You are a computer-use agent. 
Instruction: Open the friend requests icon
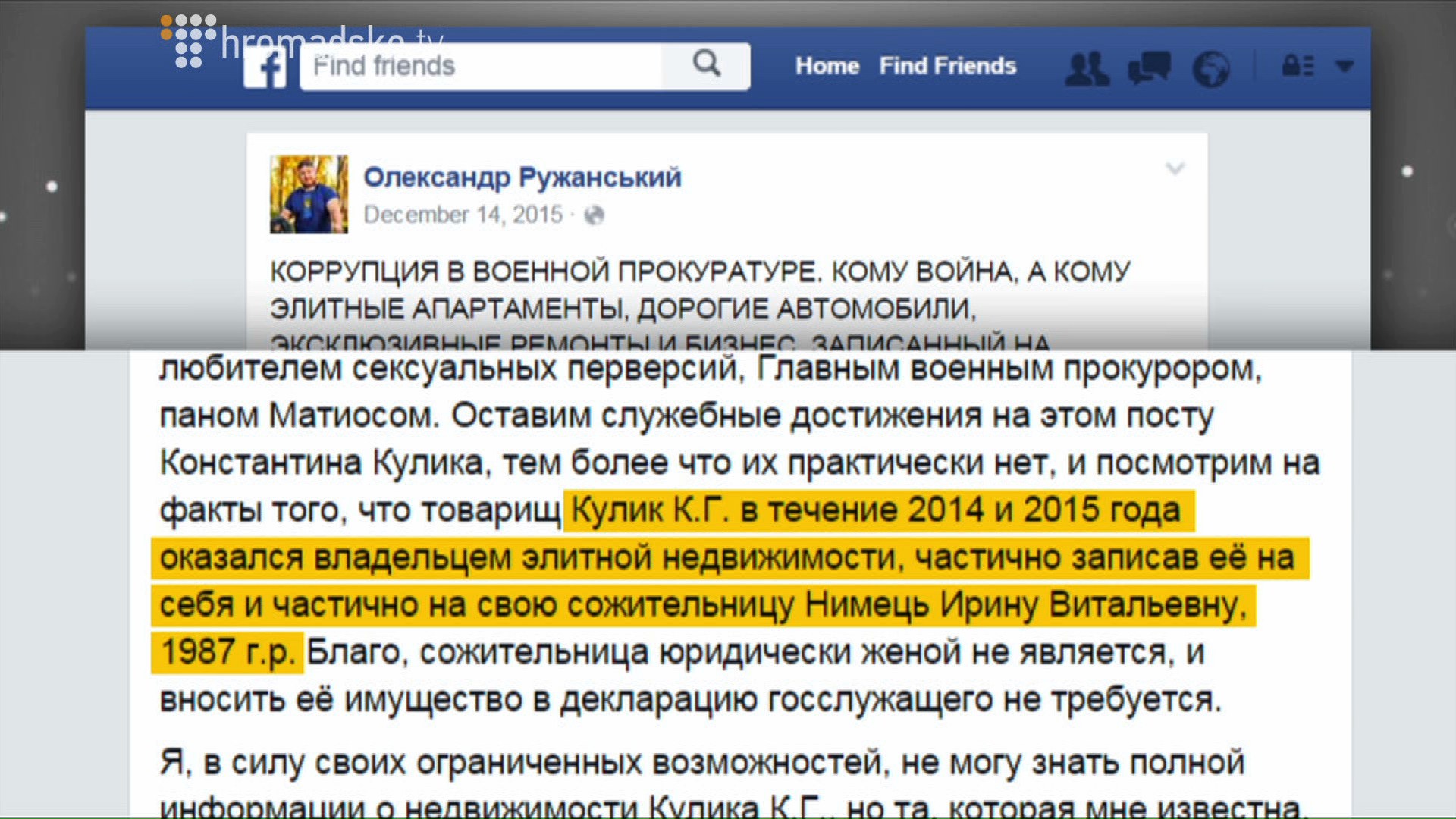pos(1087,68)
